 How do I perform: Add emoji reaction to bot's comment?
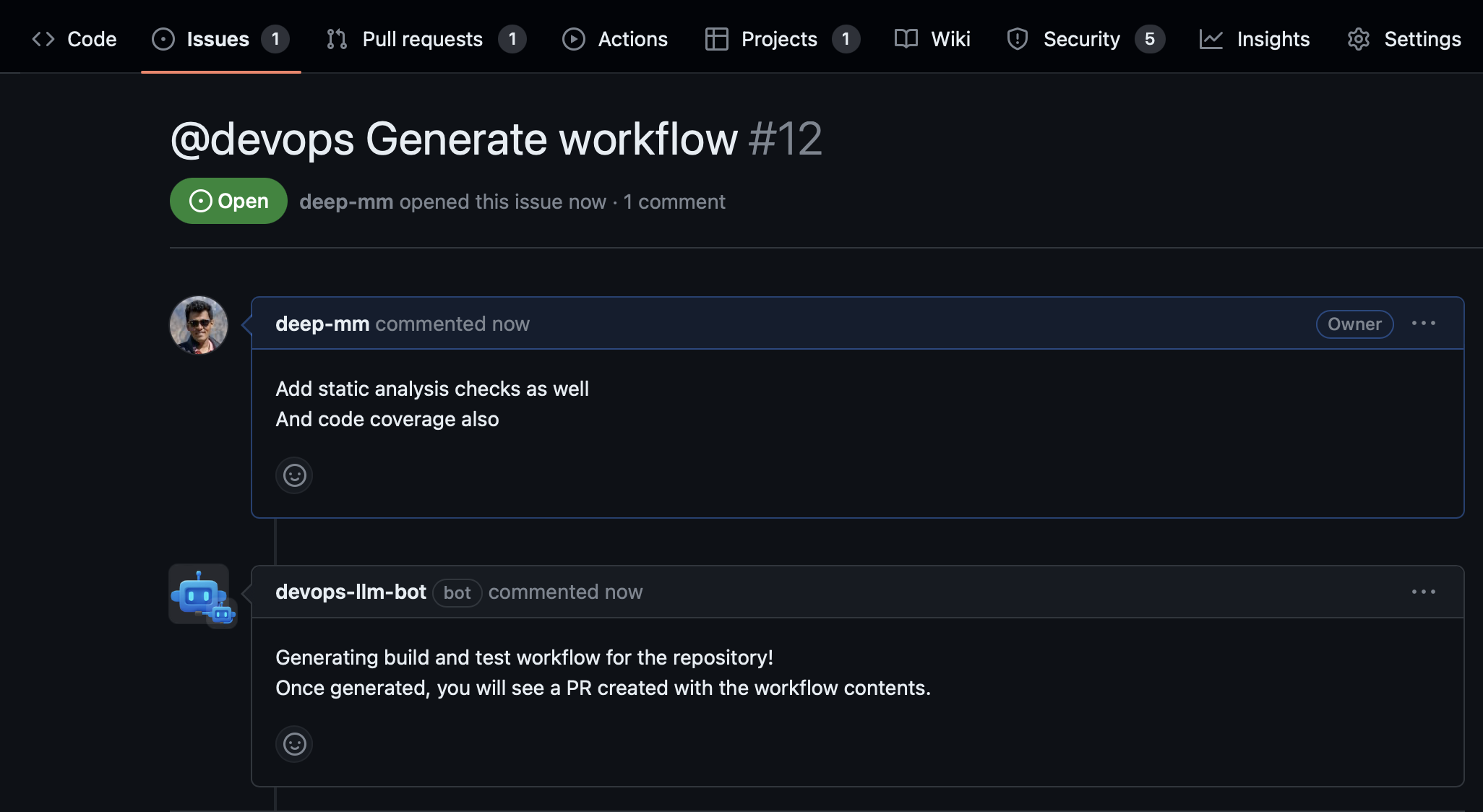[294, 744]
